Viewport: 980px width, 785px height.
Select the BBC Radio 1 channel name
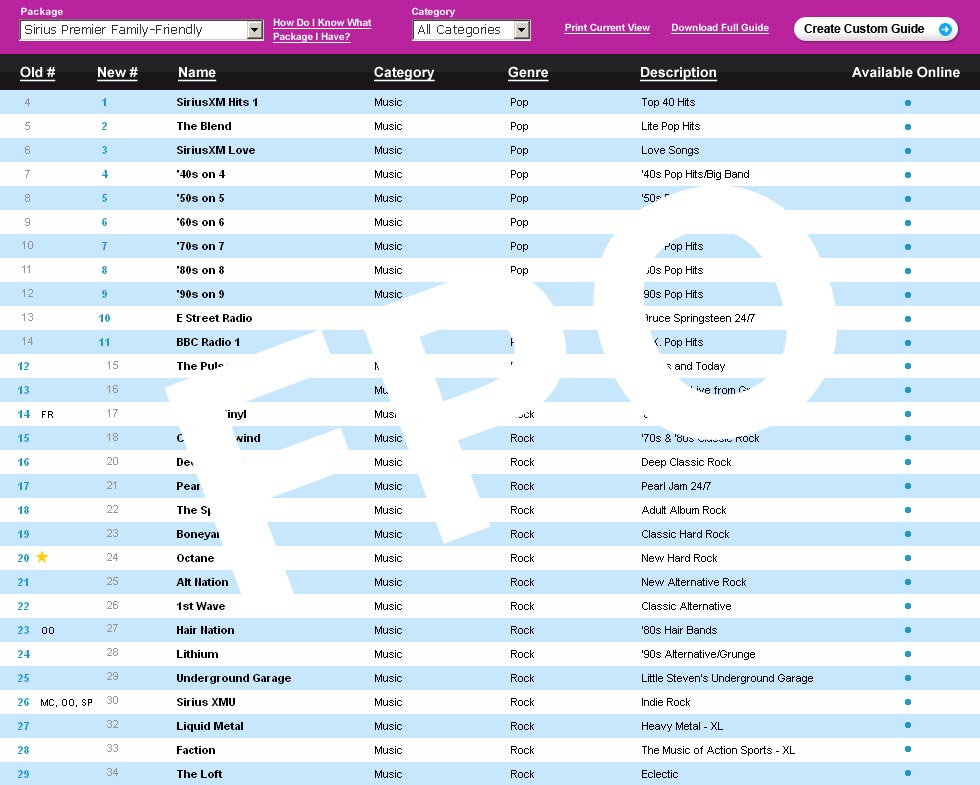(x=208, y=342)
